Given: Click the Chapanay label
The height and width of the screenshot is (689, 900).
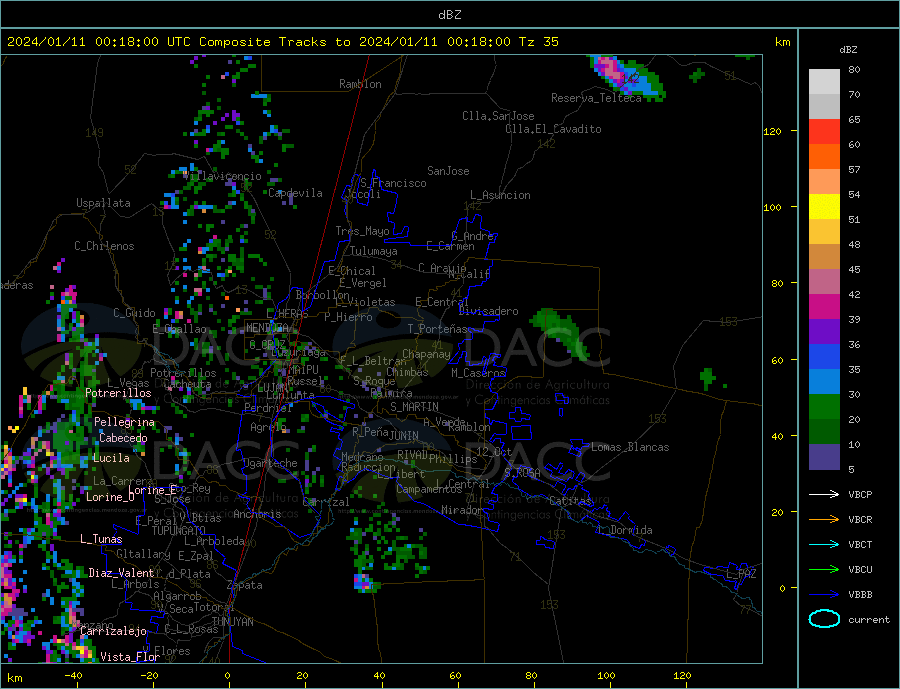Looking at the screenshot, I should pyautogui.click(x=426, y=354).
